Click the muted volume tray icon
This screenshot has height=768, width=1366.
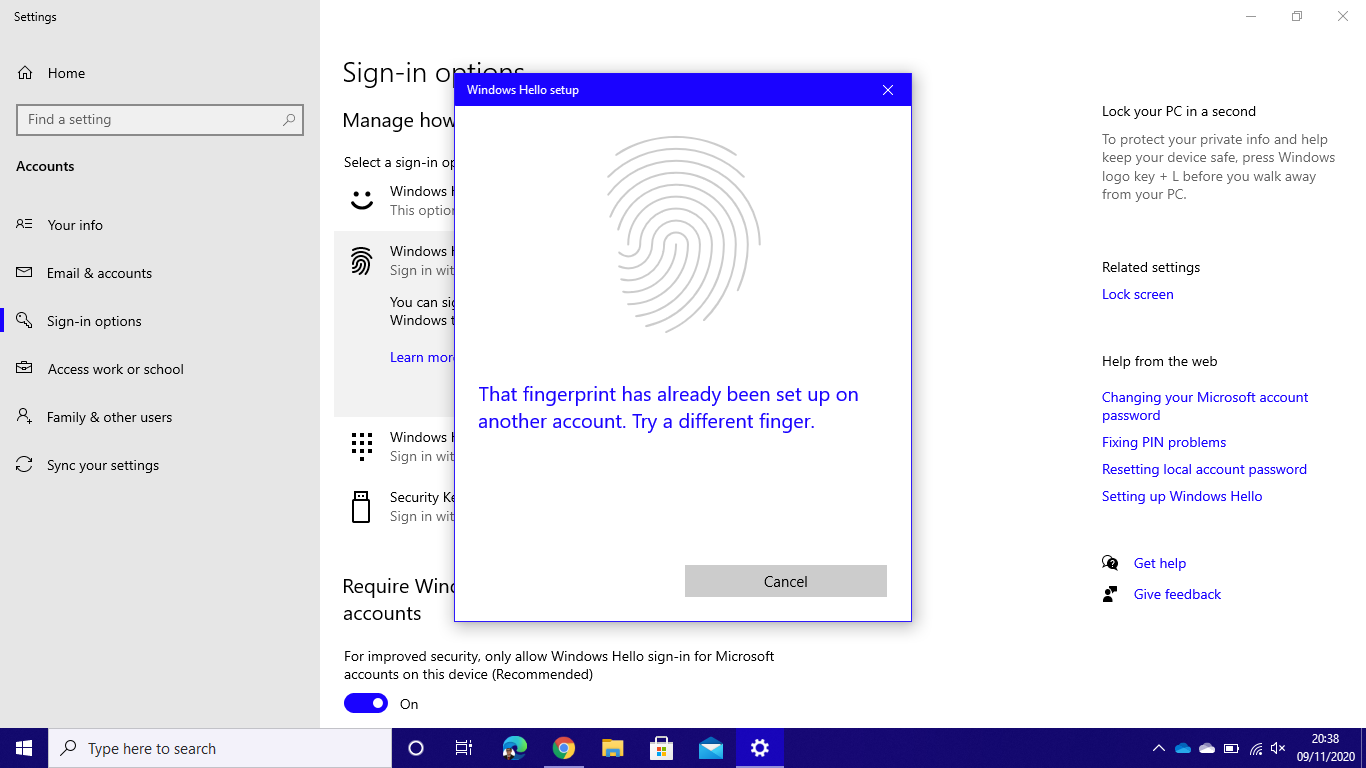coord(1278,748)
